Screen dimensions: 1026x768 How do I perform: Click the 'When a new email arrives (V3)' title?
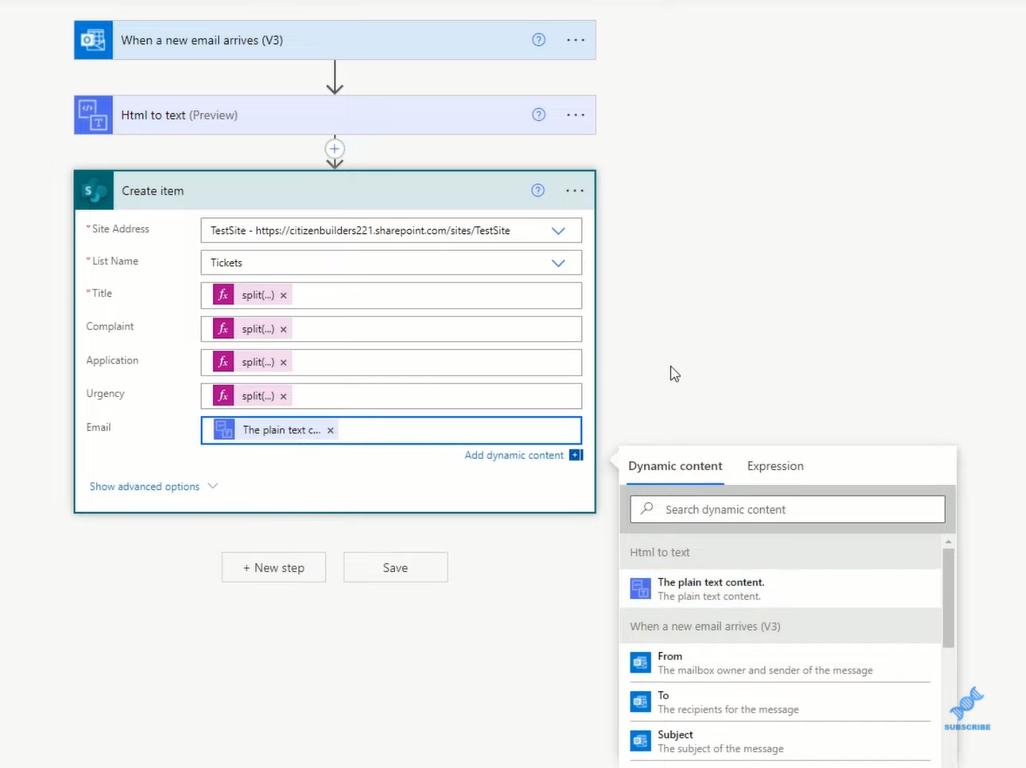click(202, 40)
